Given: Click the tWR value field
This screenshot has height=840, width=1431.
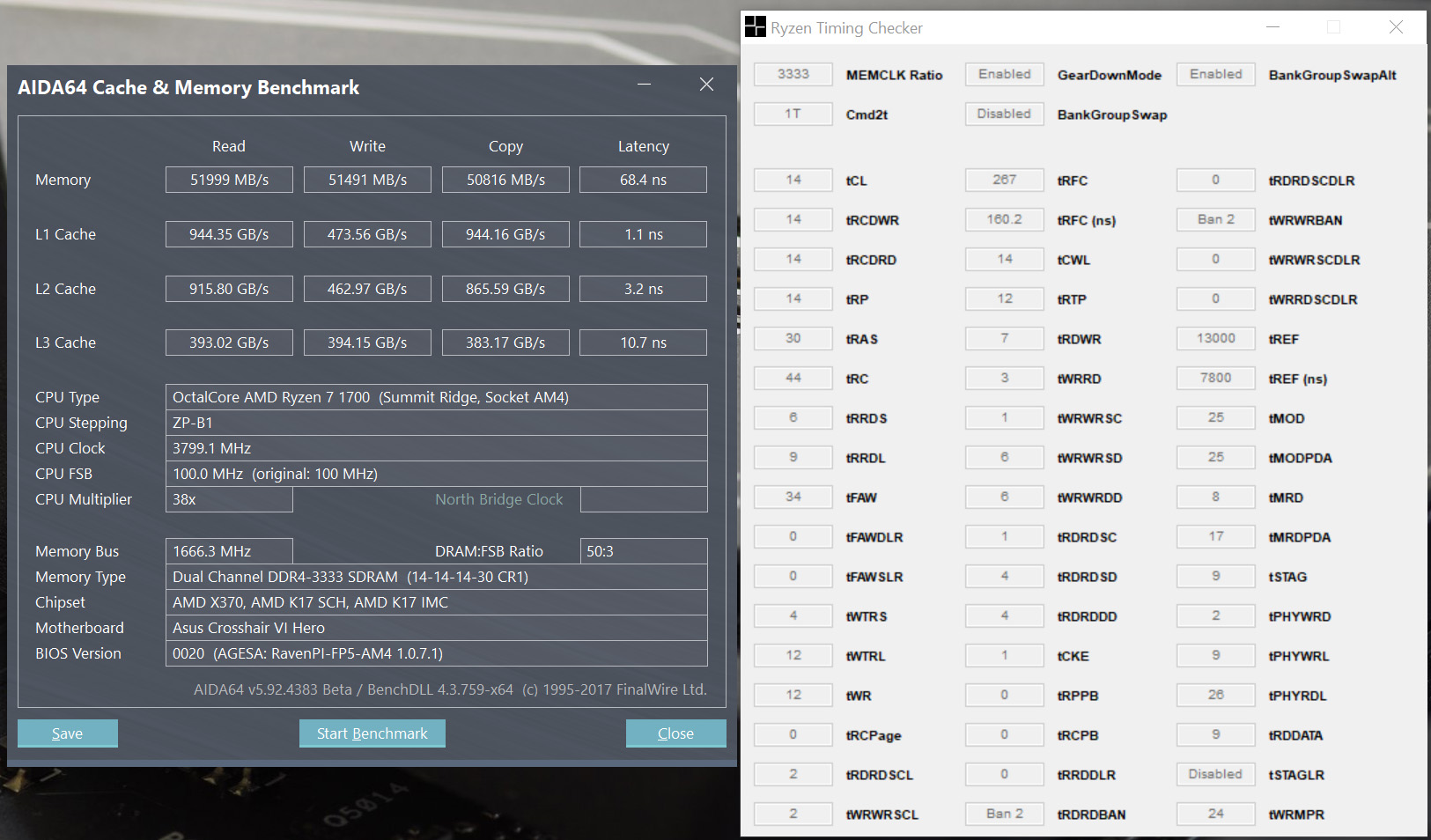Looking at the screenshot, I should click(x=793, y=695).
